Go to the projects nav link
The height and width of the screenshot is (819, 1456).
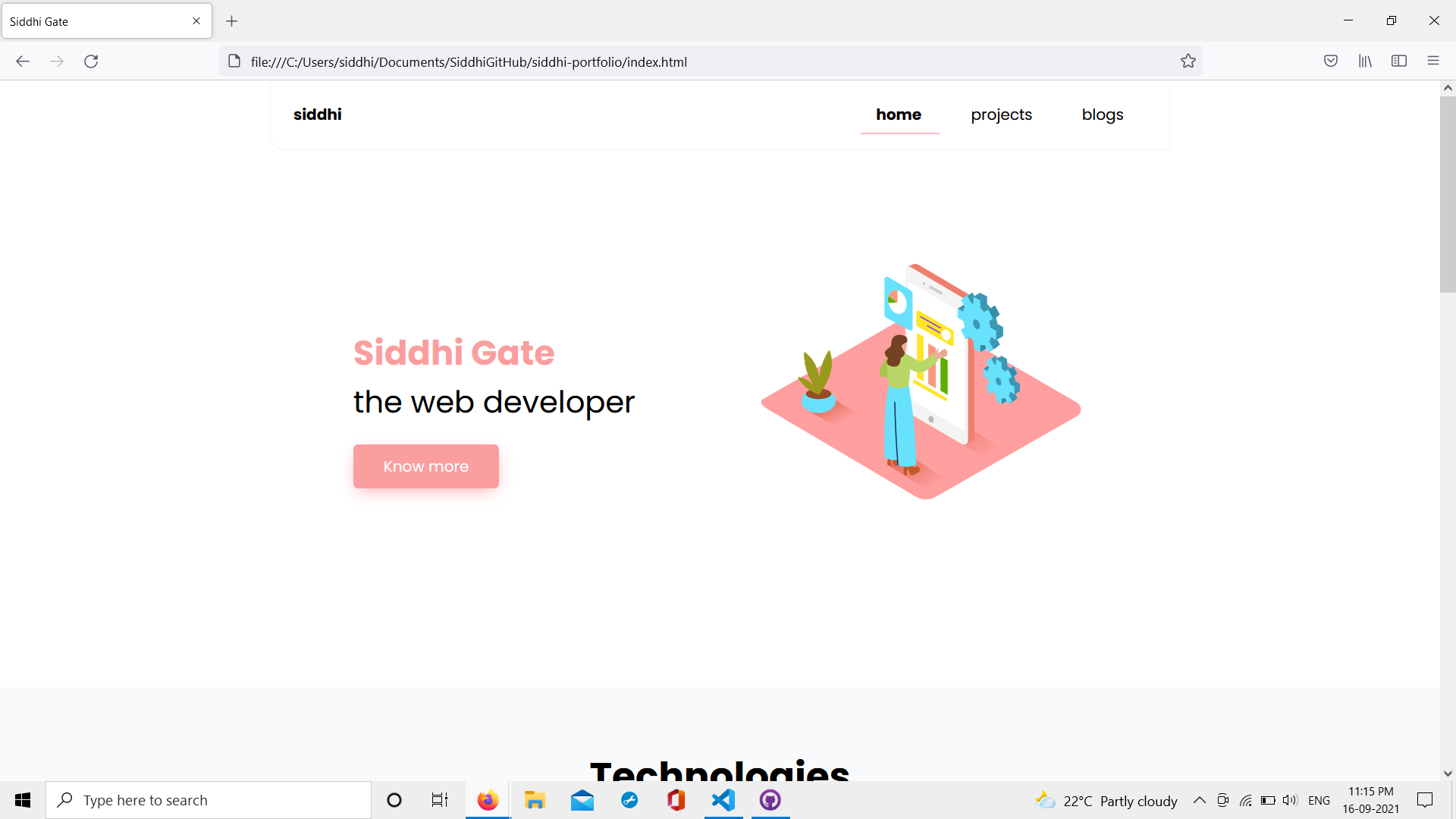pos(1001,115)
